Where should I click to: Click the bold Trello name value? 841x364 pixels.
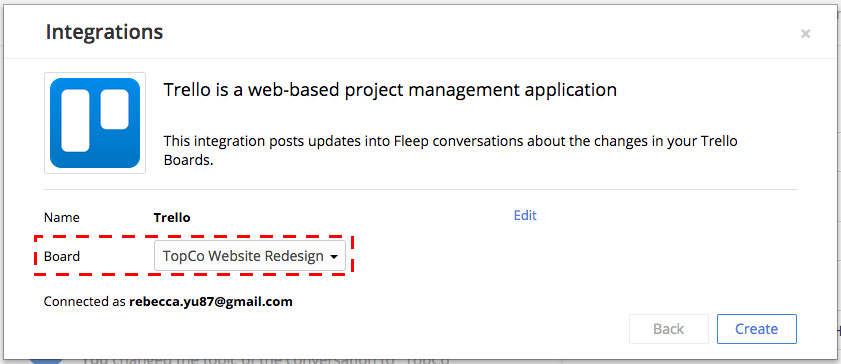click(172, 218)
